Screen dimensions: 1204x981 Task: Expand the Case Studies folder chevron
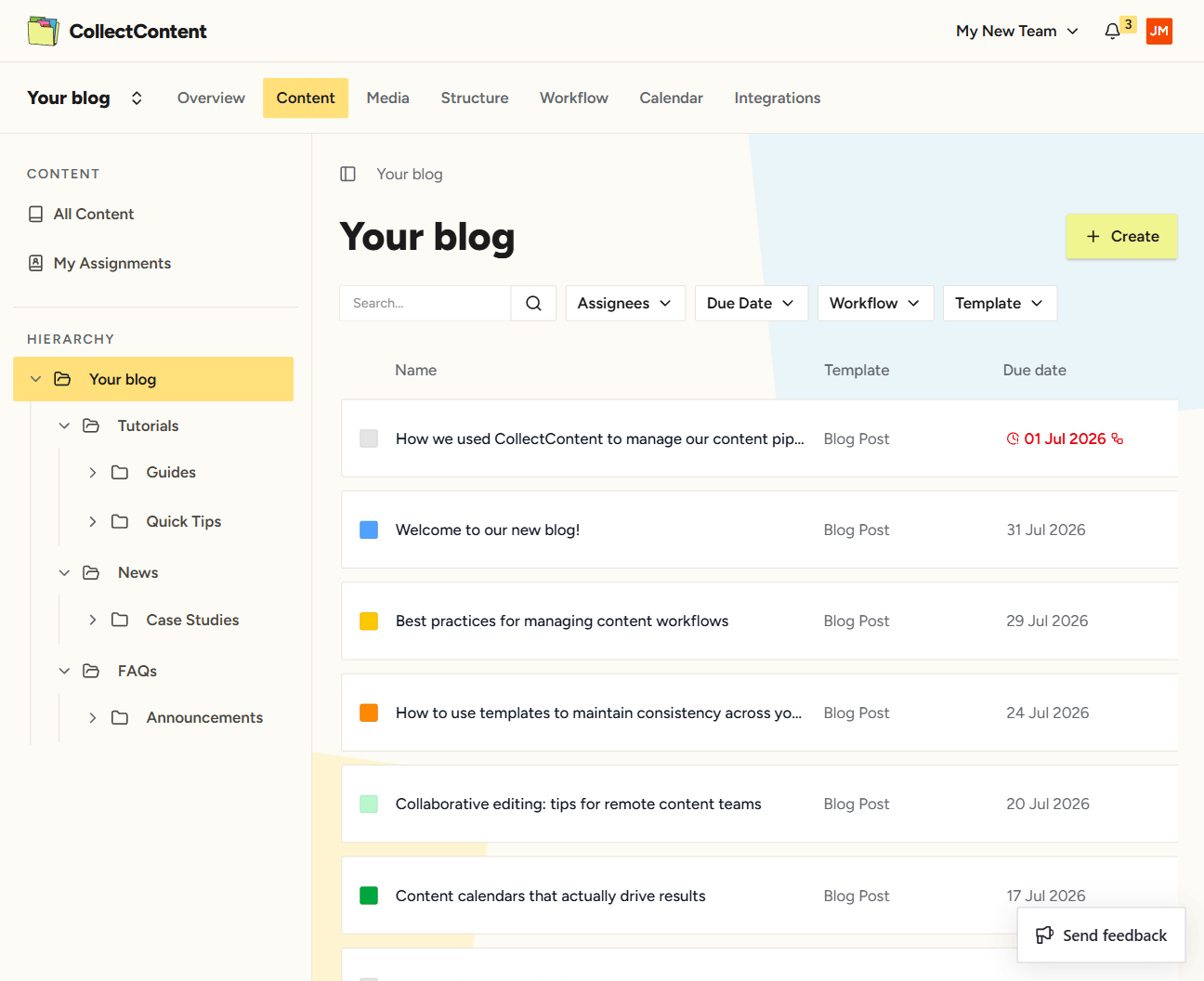[x=93, y=620]
